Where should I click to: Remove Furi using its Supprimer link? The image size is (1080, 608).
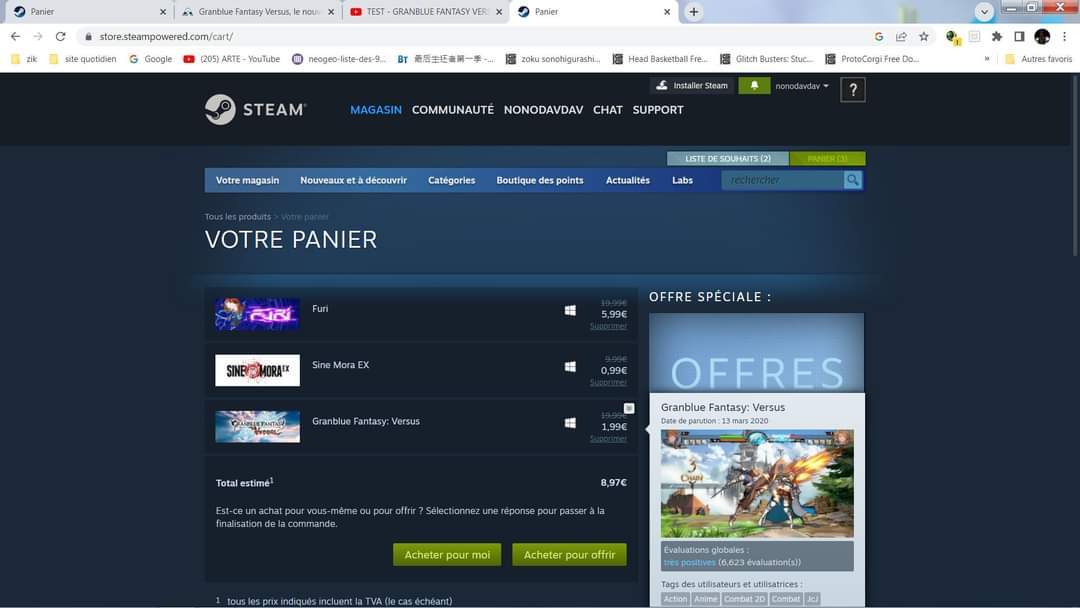click(x=608, y=326)
